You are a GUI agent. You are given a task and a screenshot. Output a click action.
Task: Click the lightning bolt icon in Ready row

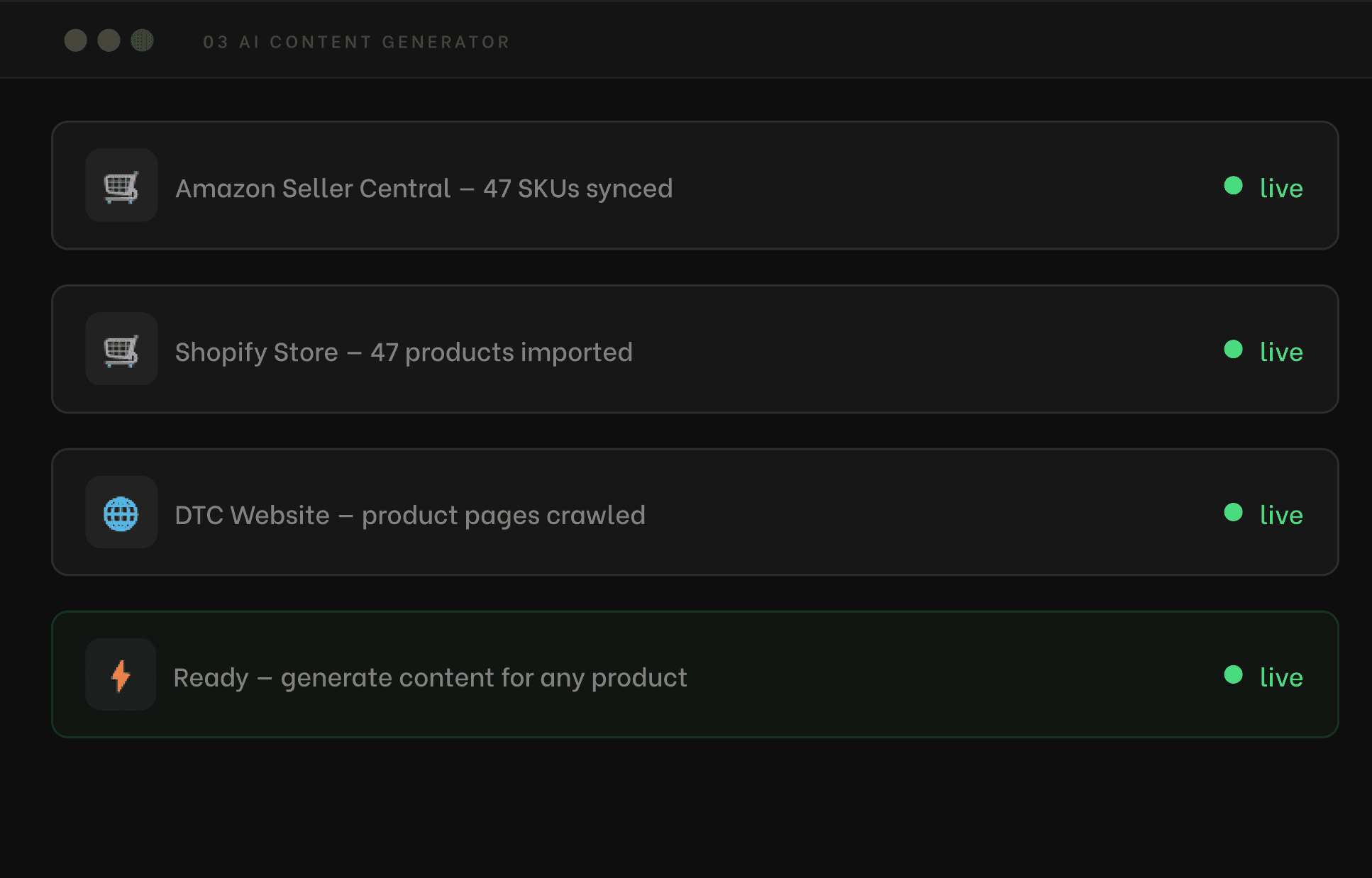(121, 676)
